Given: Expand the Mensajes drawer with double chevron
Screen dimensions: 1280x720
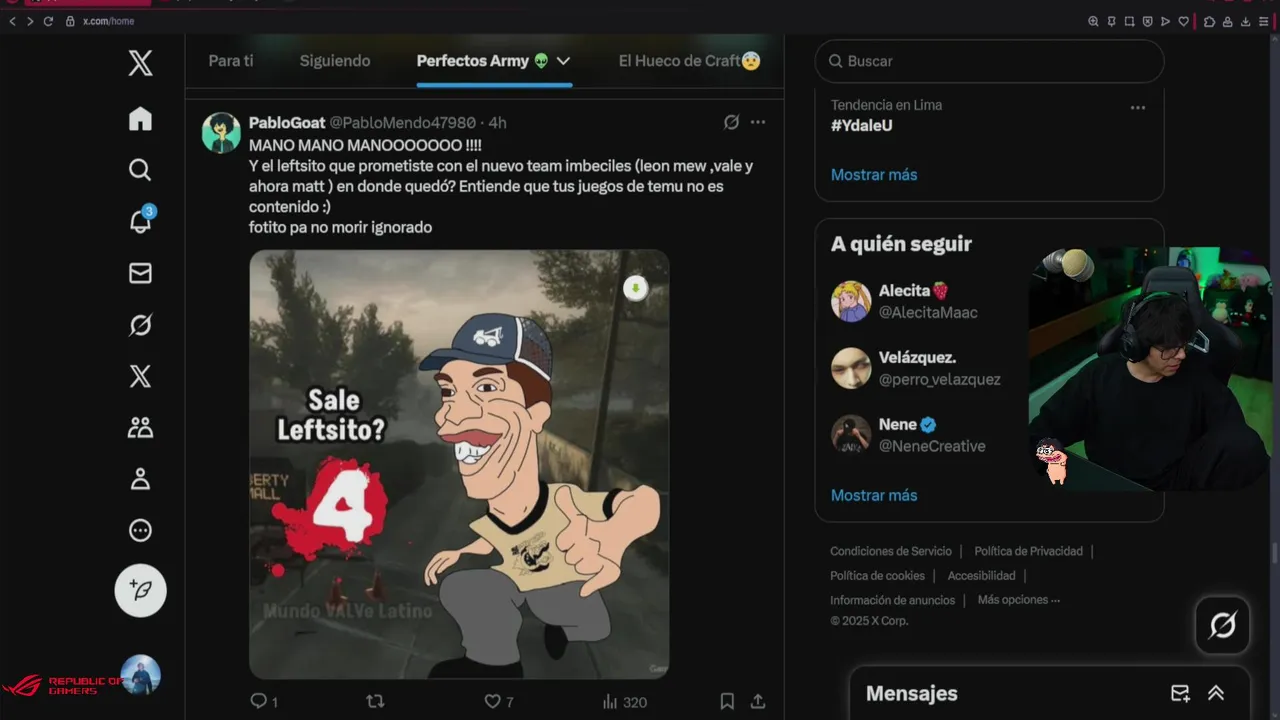Looking at the screenshot, I should 1216,693.
